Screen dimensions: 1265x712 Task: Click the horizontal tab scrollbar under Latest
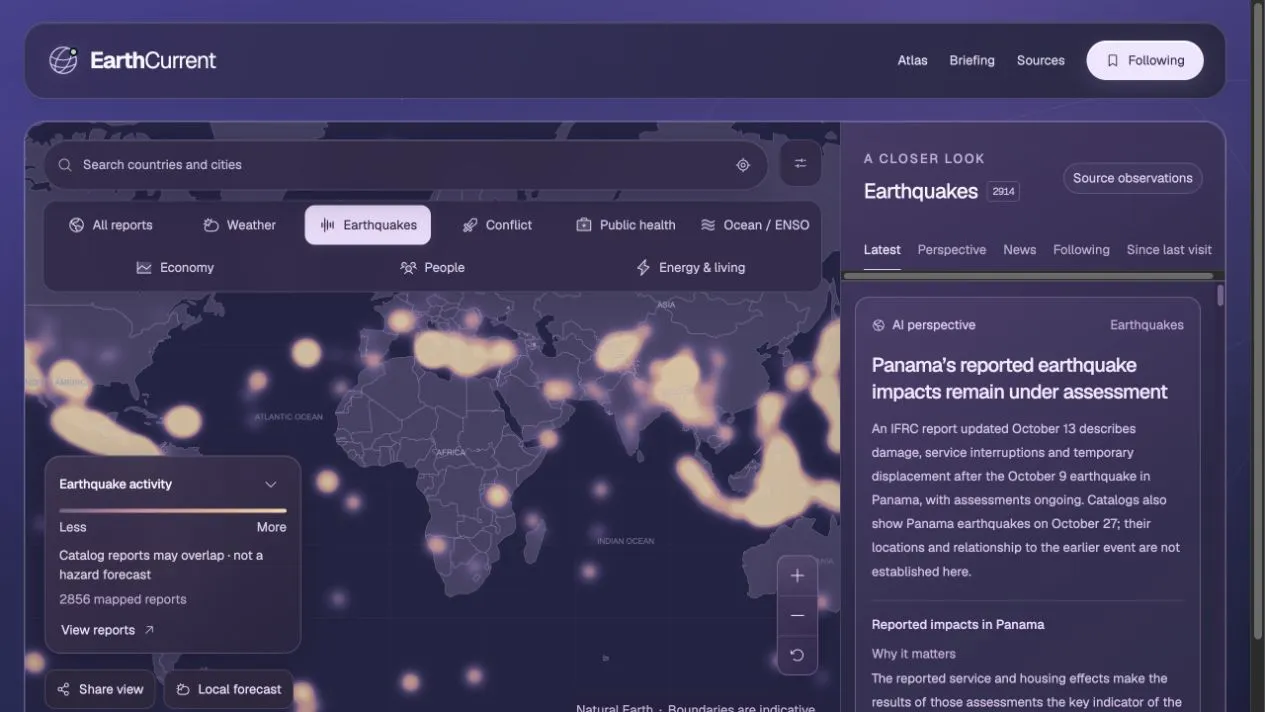click(1028, 276)
